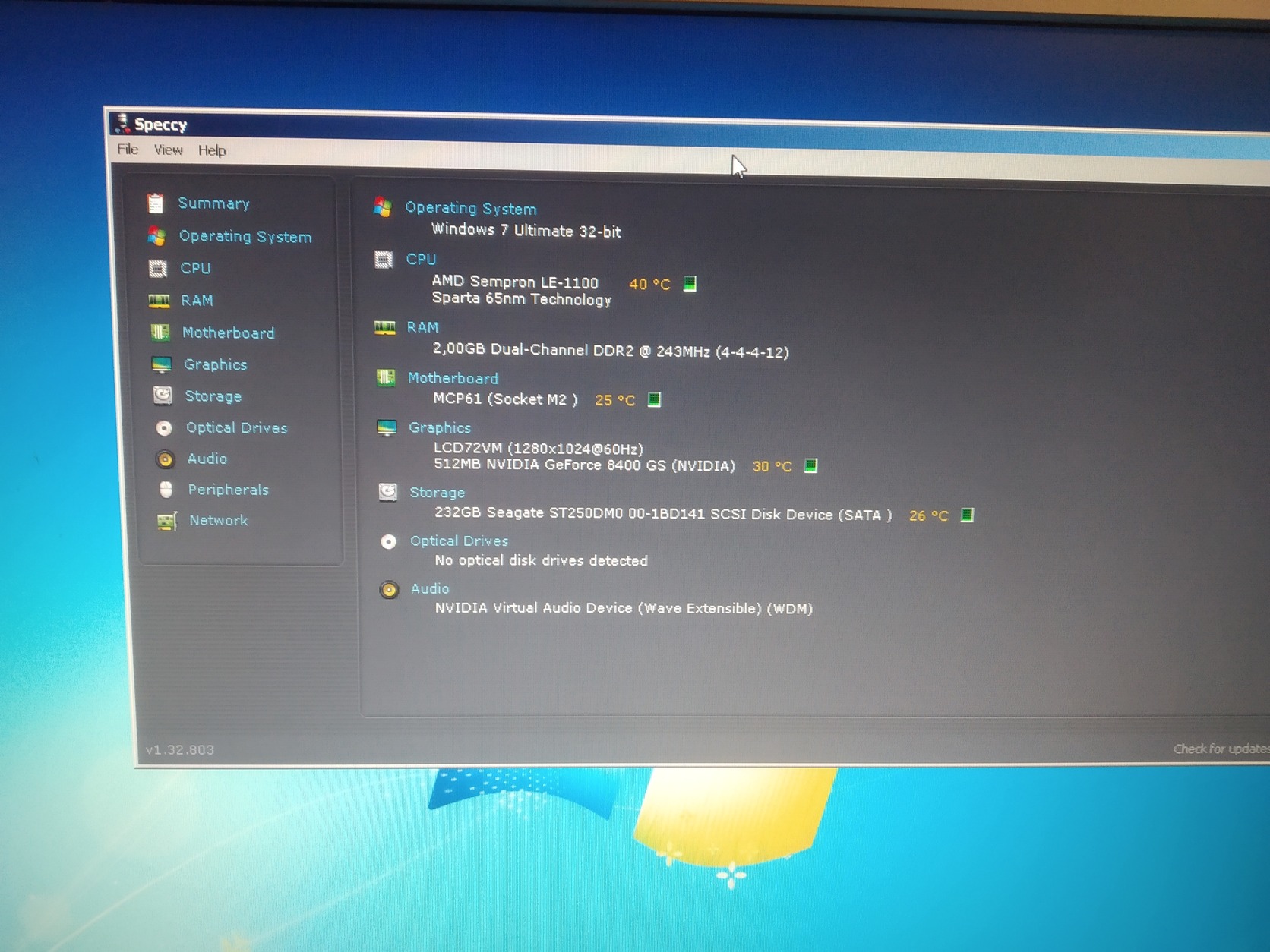
Task: Click the 'MCP61 (Socket M2)' text
Action: 505,399
